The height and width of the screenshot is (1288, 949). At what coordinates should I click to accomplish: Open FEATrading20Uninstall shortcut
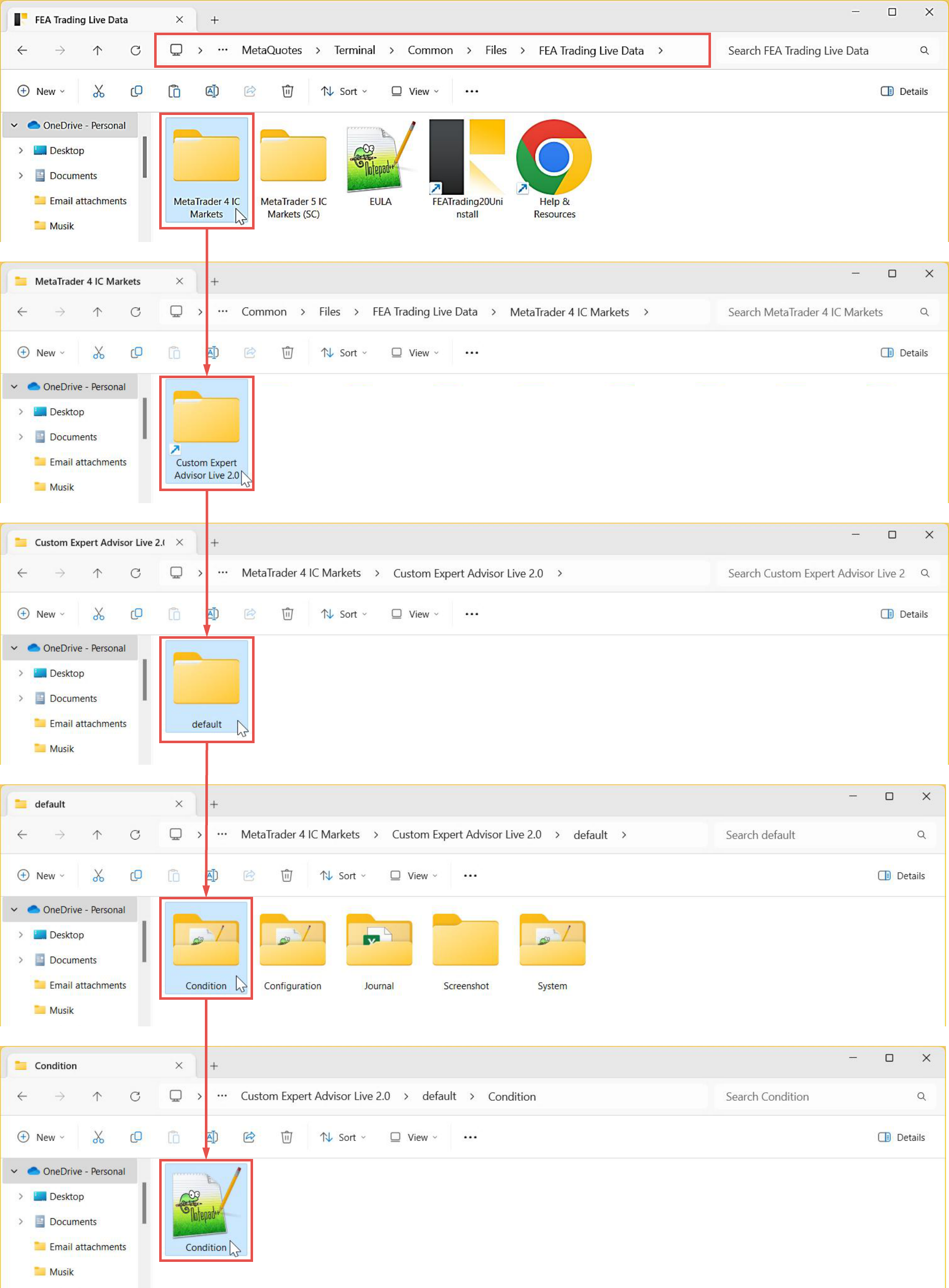pyautogui.click(x=467, y=170)
